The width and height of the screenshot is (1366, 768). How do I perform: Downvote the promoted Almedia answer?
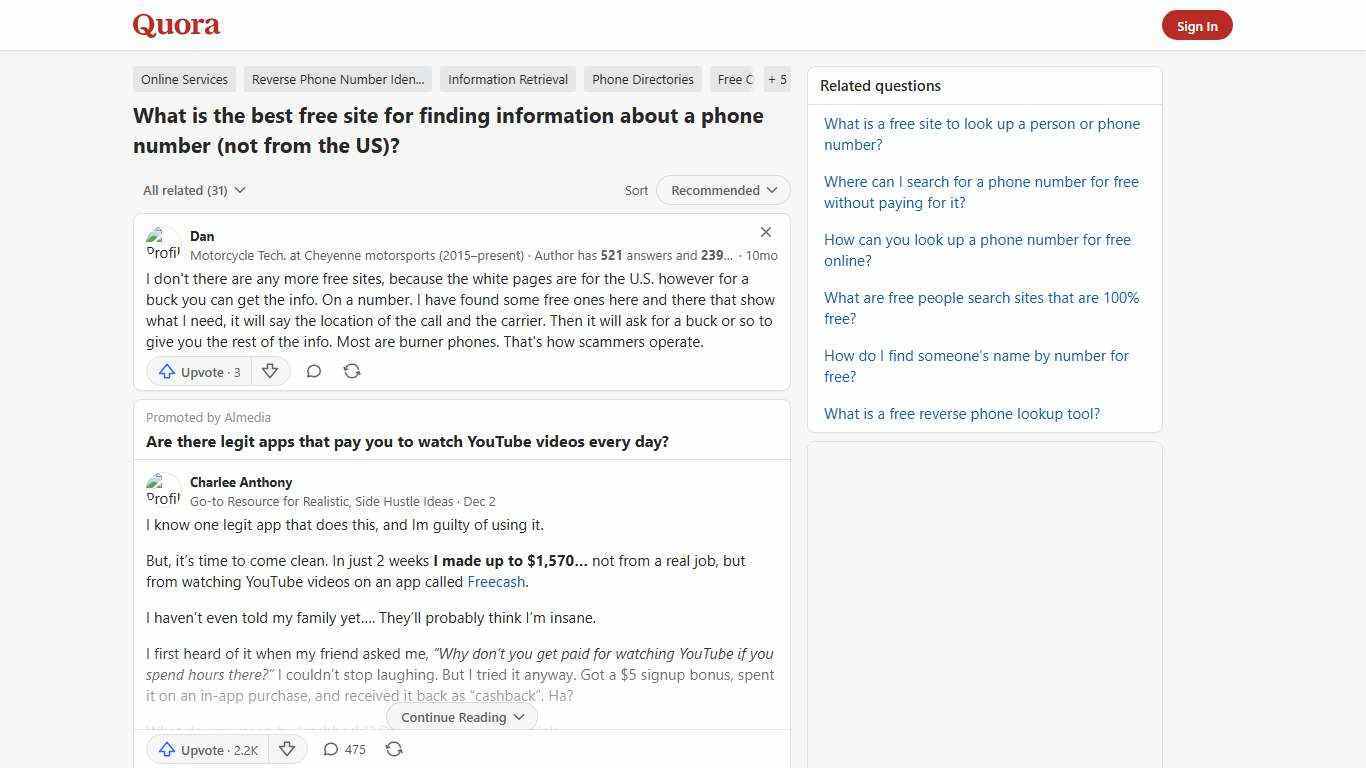click(287, 749)
